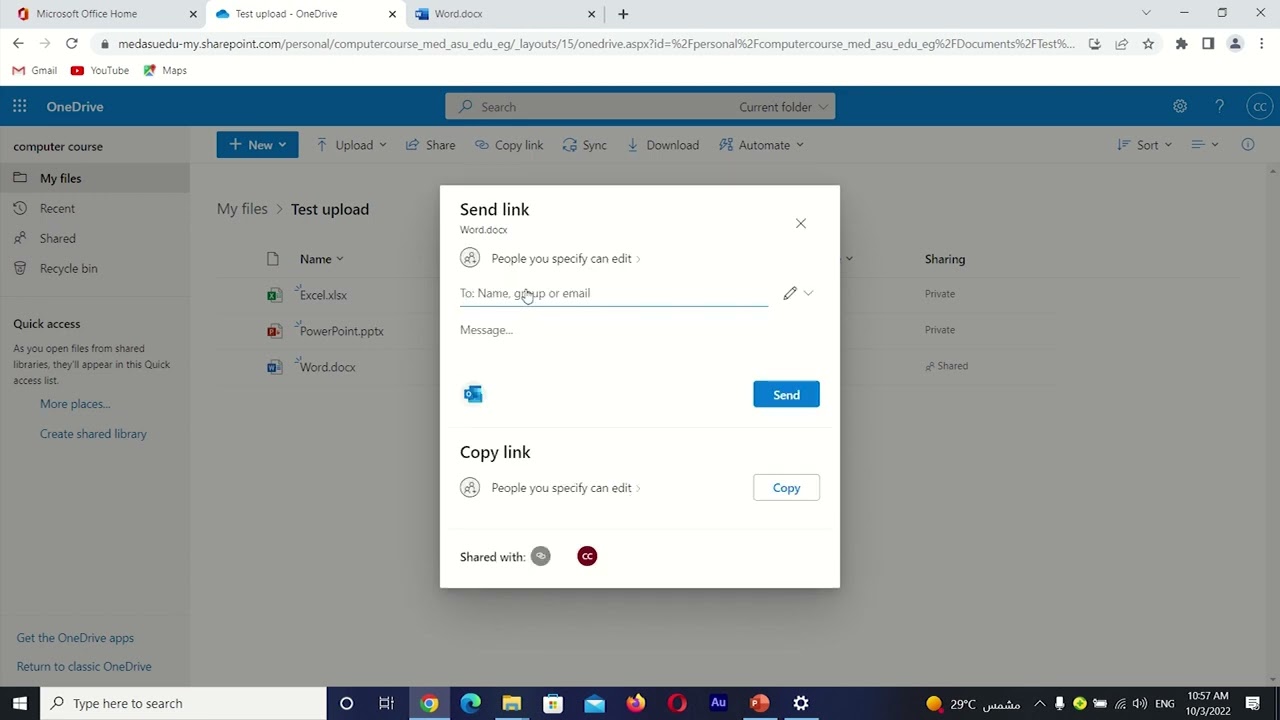The height and width of the screenshot is (720, 1280).
Task: Open the Automate dropdown
Action: pos(761,145)
